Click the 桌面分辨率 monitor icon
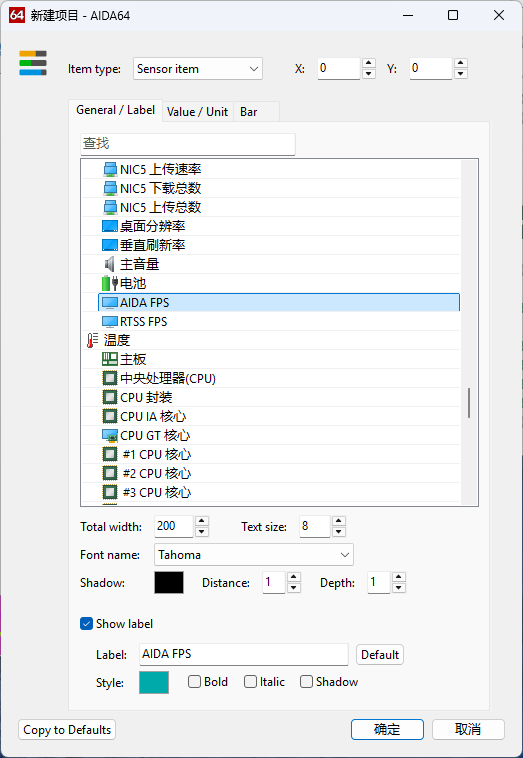Screen dimensions: 523x758 [x=110, y=226]
